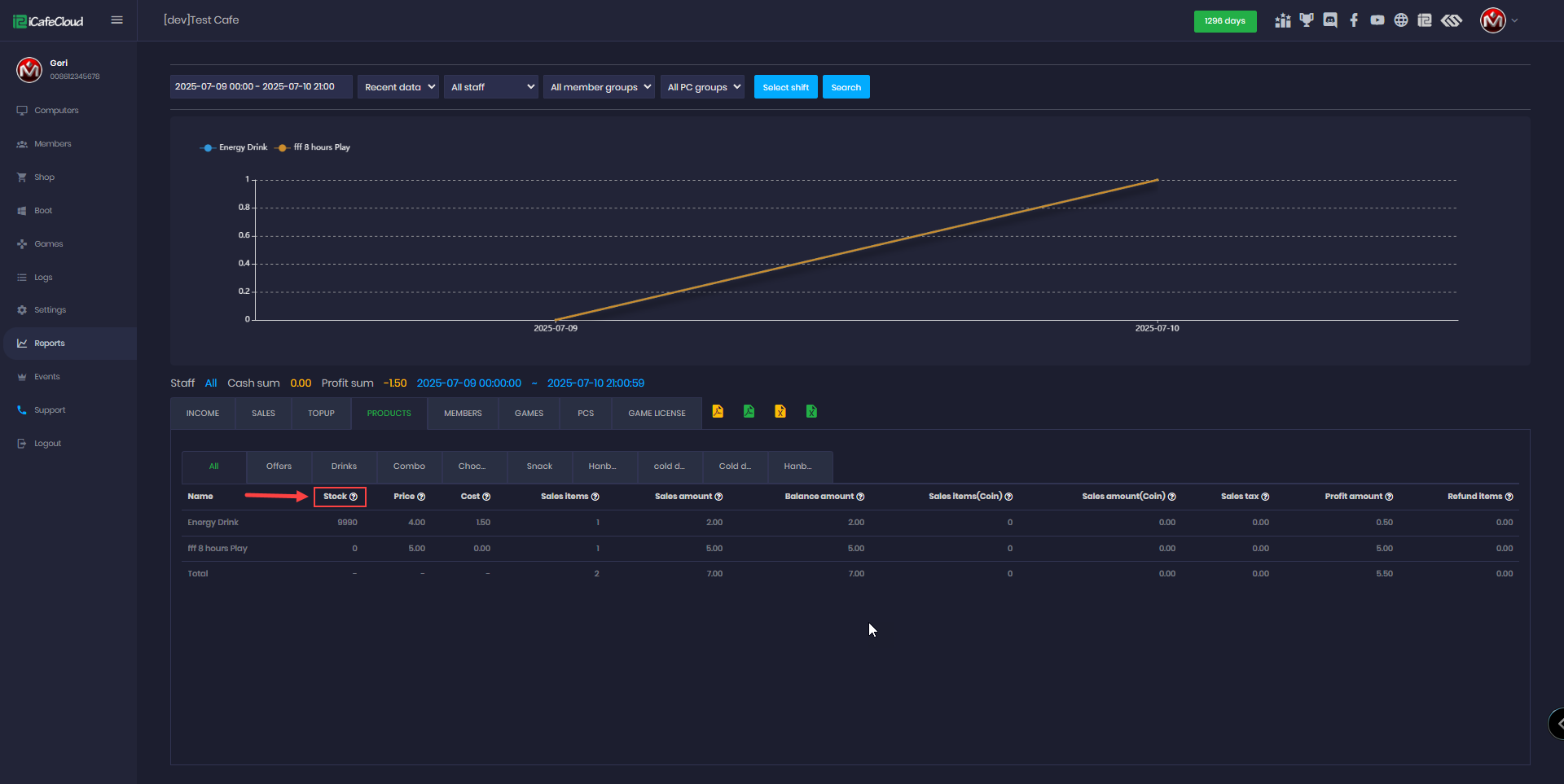Click the Select shift button

click(x=785, y=86)
